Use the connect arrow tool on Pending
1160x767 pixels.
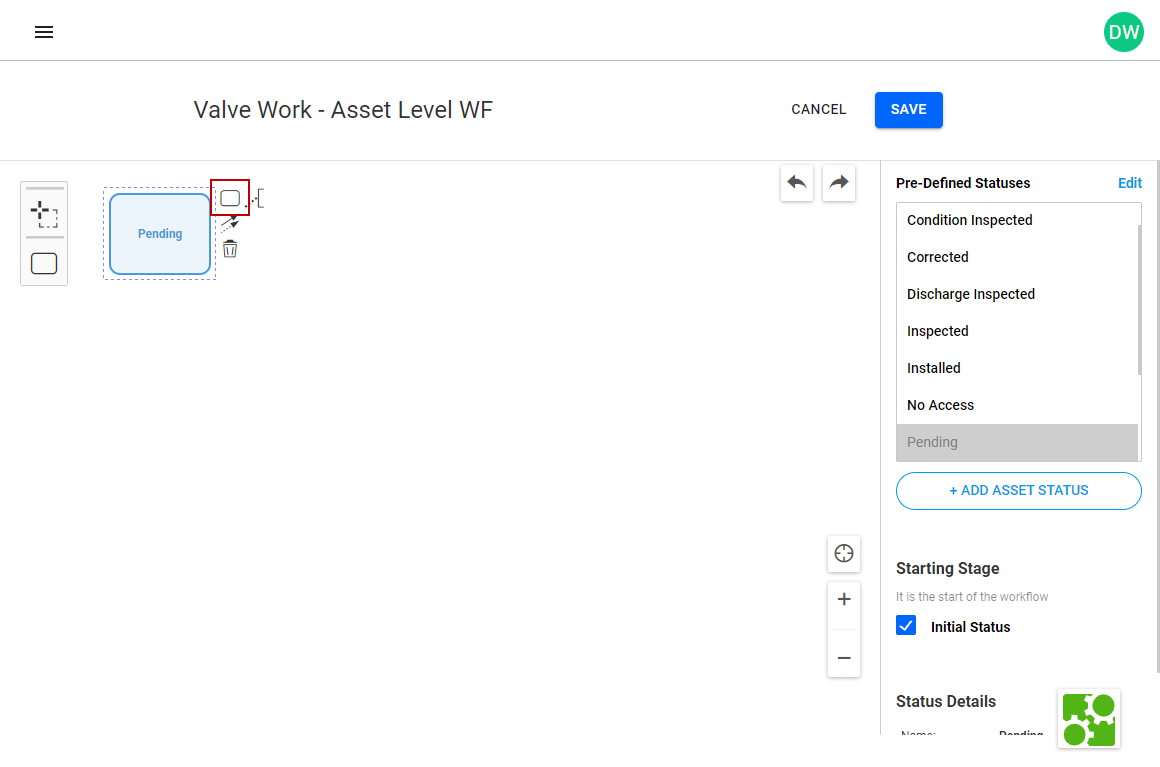[x=229, y=223]
